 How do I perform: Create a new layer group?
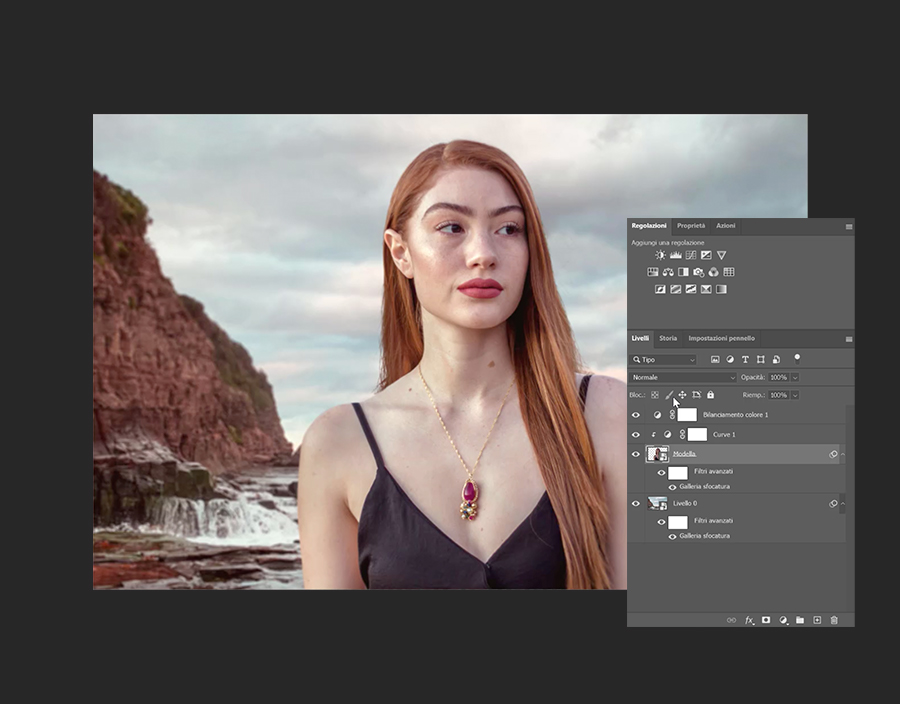(x=800, y=620)
